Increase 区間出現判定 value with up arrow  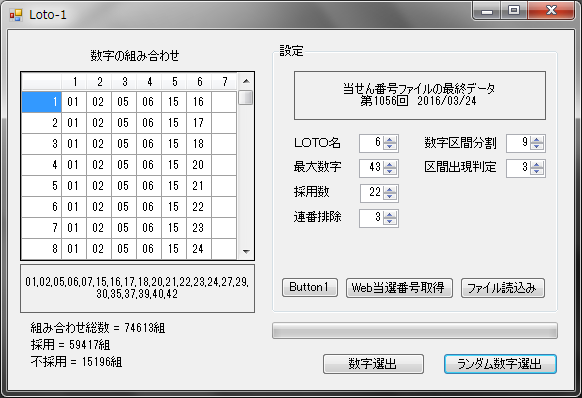537,164
